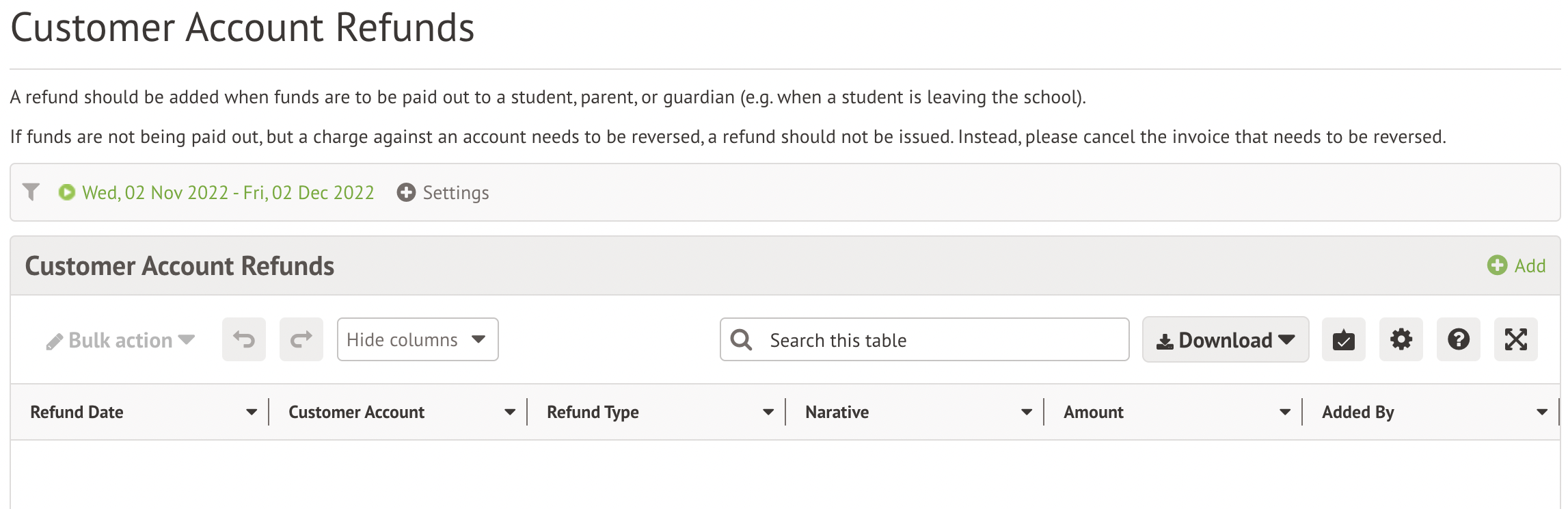The height and width of the screenshot is (509, 1568).
Task: Click the undo arrow icon
Action: point(244,339)
